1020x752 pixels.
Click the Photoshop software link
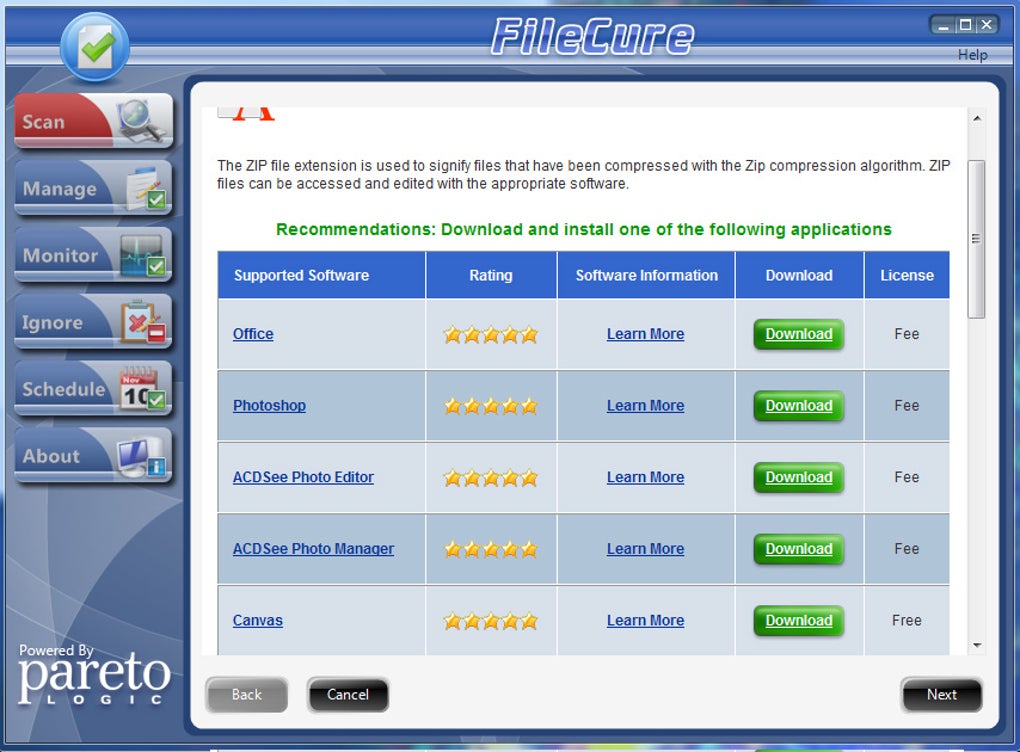click(269, 405)
